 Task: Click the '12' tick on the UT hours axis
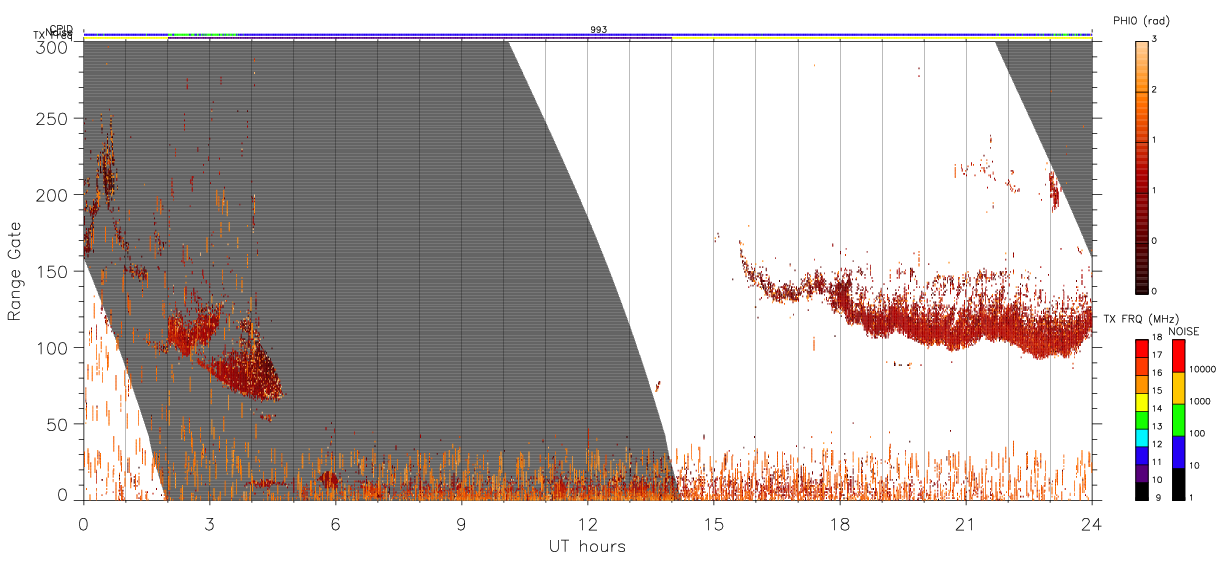click(x=587, y=523)
